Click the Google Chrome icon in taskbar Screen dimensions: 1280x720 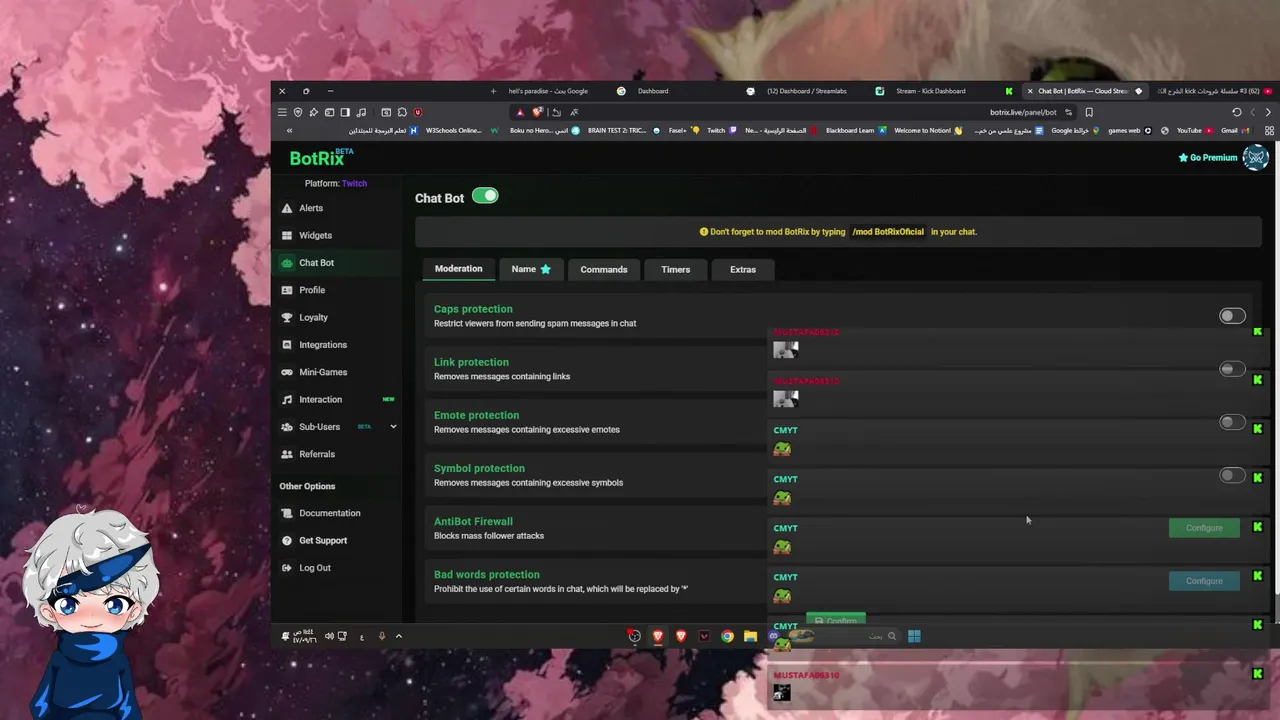pos(727,636)
